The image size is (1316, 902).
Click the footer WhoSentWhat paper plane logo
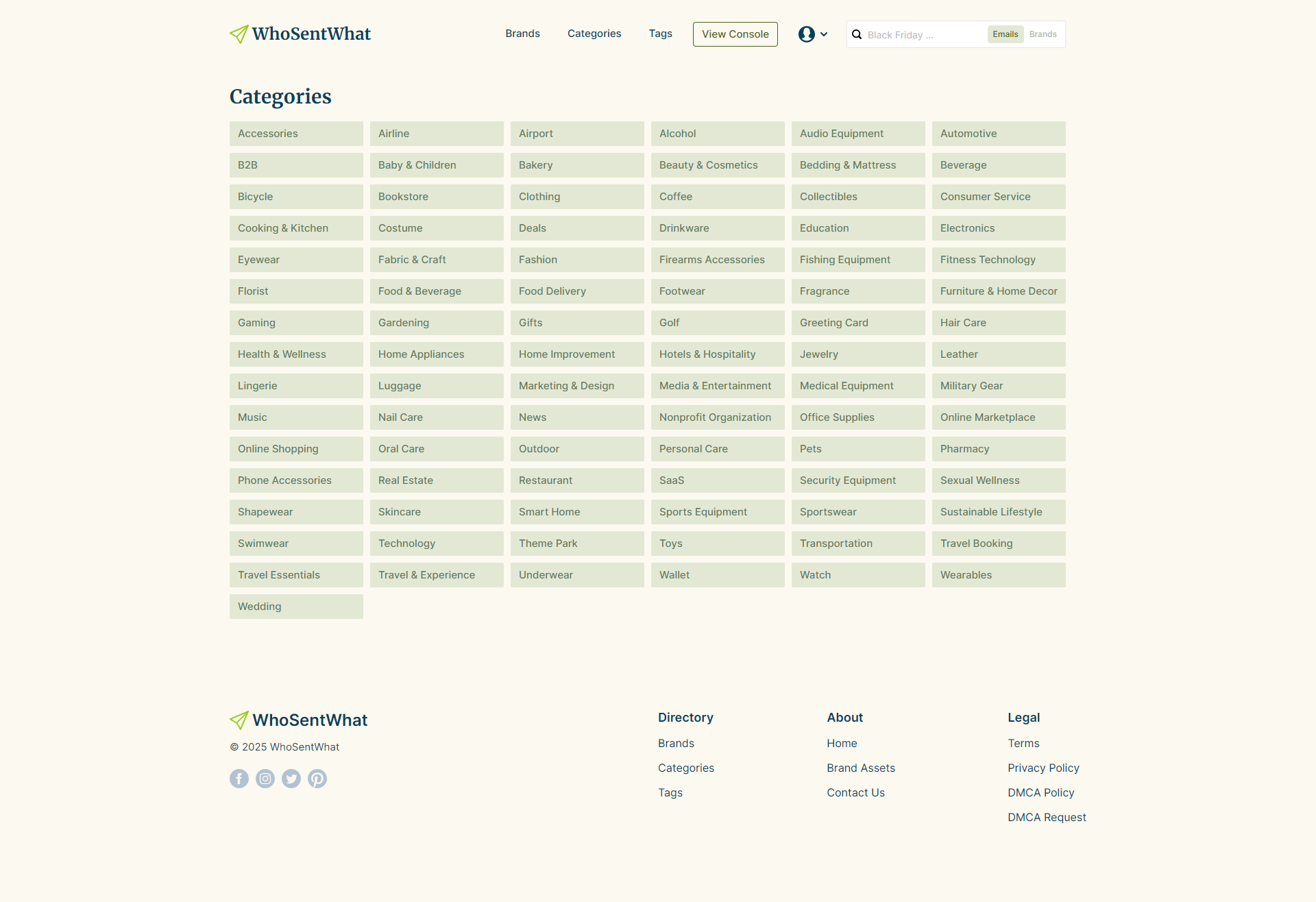pos(239,720)
